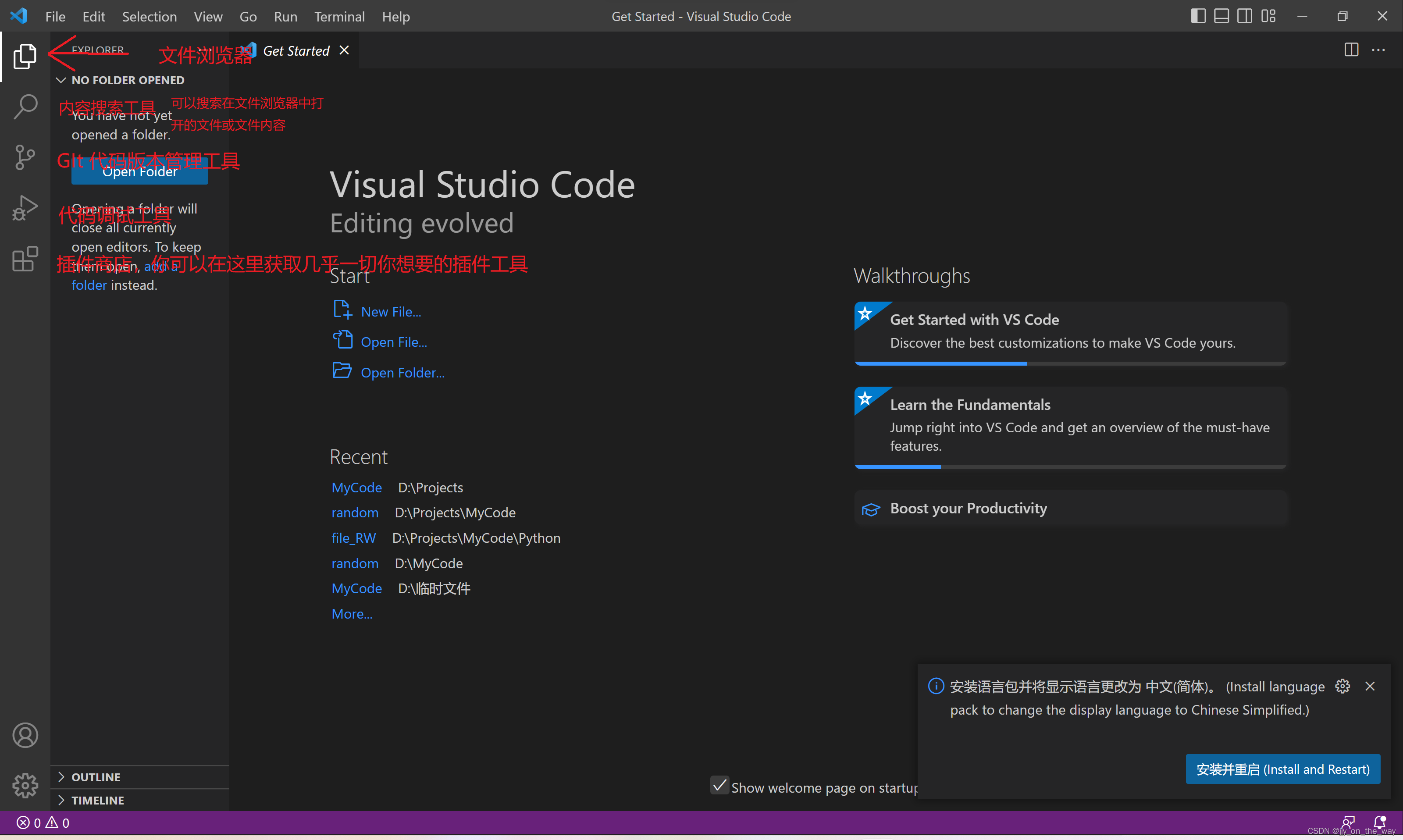Viewport: 1403px width, 840px height.
Task: Click the split editor right icon
Action: click(1351, 50)
